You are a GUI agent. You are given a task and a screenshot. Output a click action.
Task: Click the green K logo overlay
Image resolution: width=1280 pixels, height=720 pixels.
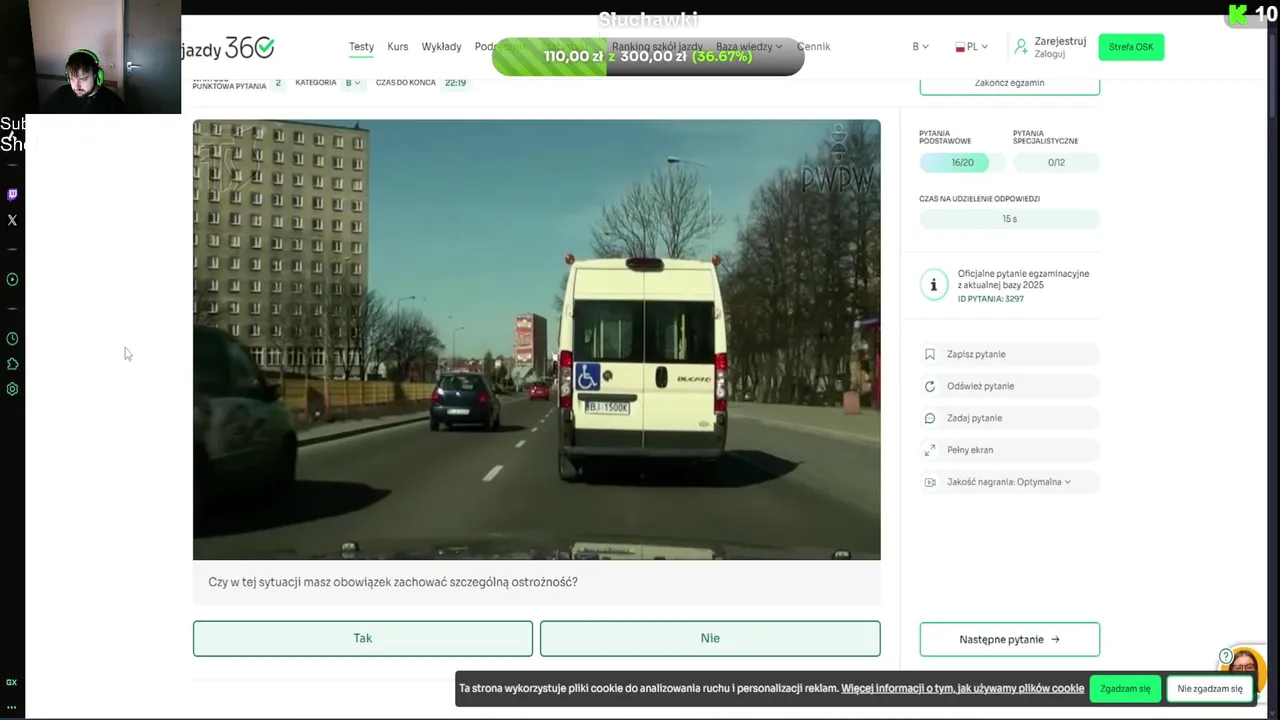1238,14
